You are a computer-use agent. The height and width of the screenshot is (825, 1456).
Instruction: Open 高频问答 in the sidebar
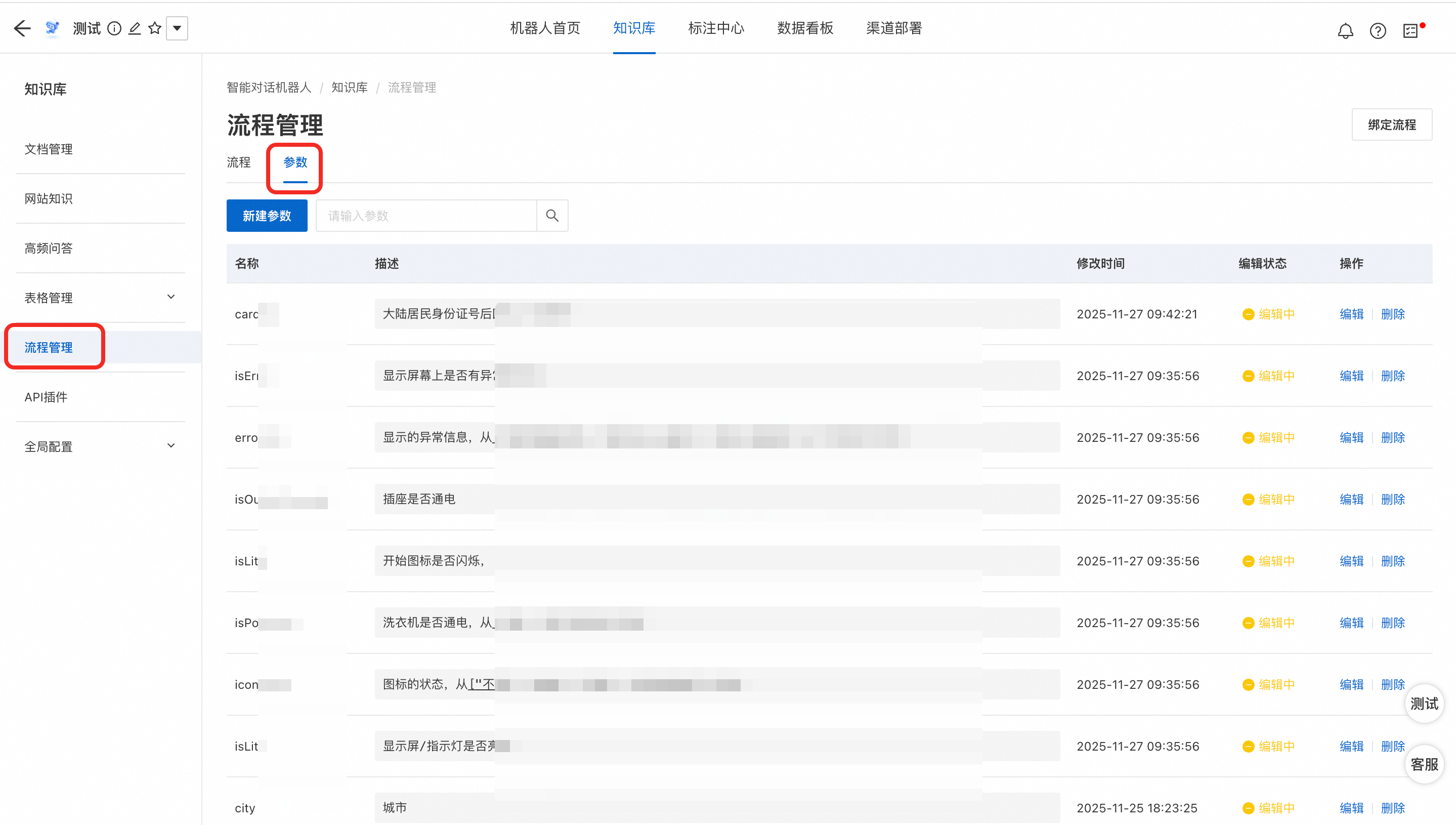coord(48,248)
